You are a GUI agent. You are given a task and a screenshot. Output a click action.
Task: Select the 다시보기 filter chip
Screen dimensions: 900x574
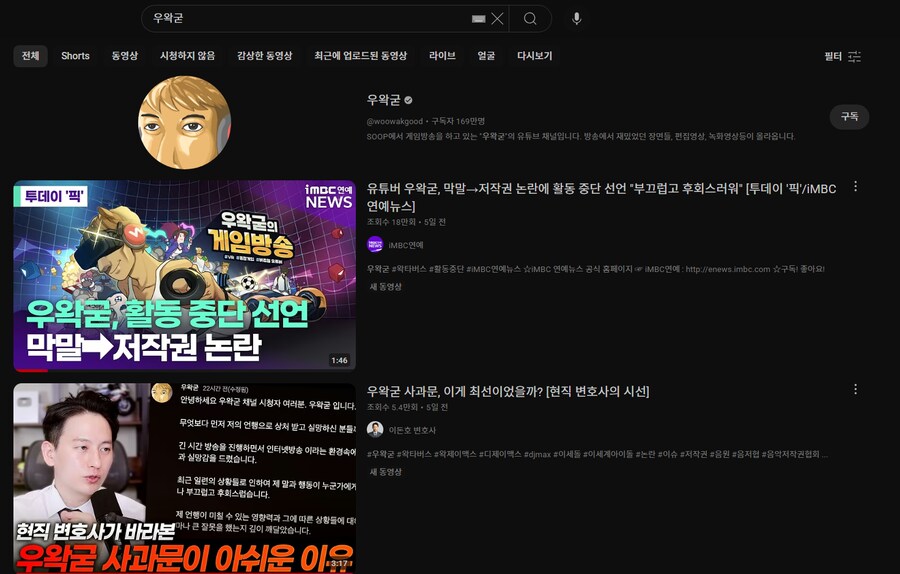click(534, 56)
